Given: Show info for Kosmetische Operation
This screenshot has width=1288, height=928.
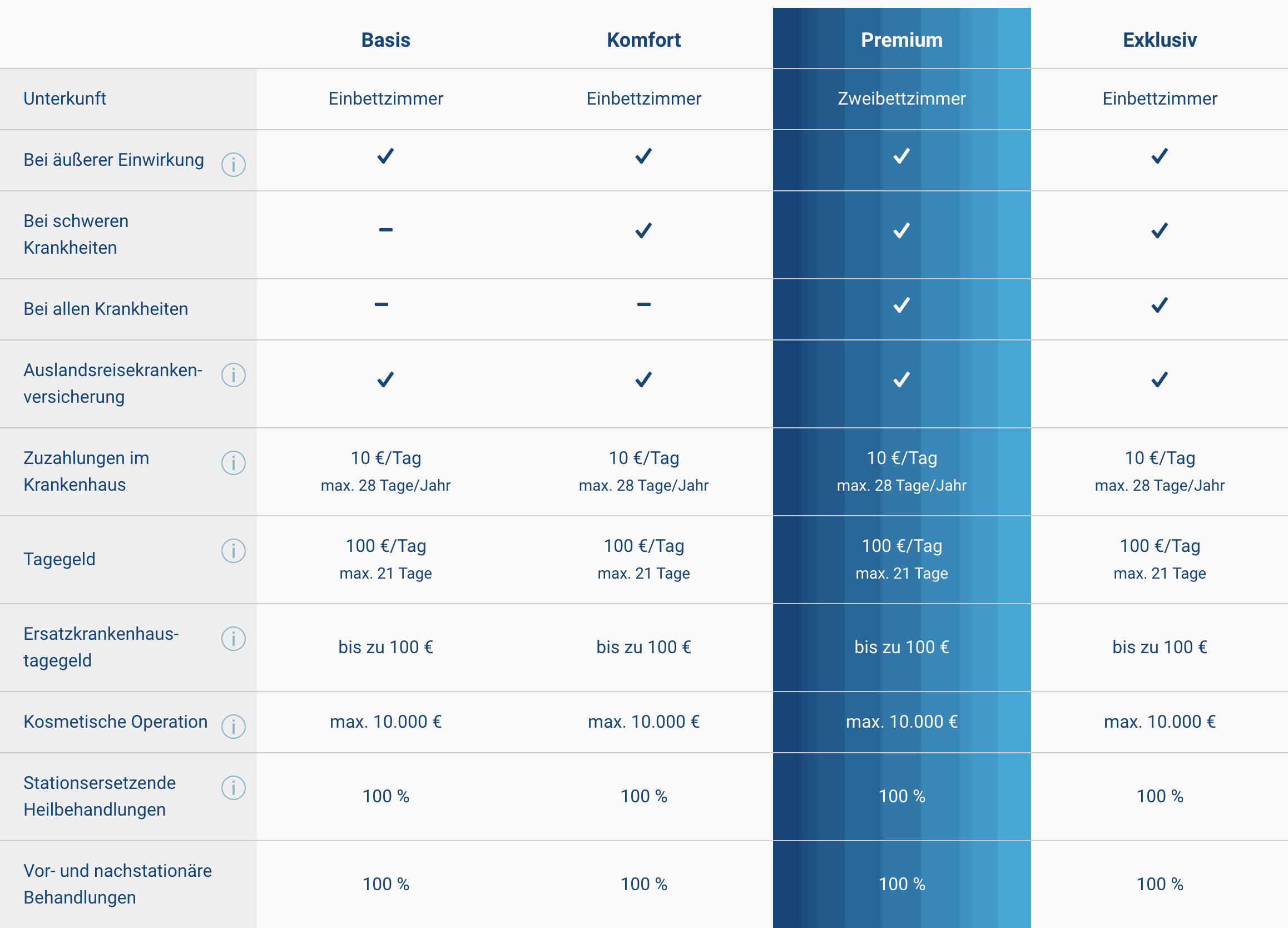Looking at the screenshot, I should (x=233, y=726).
